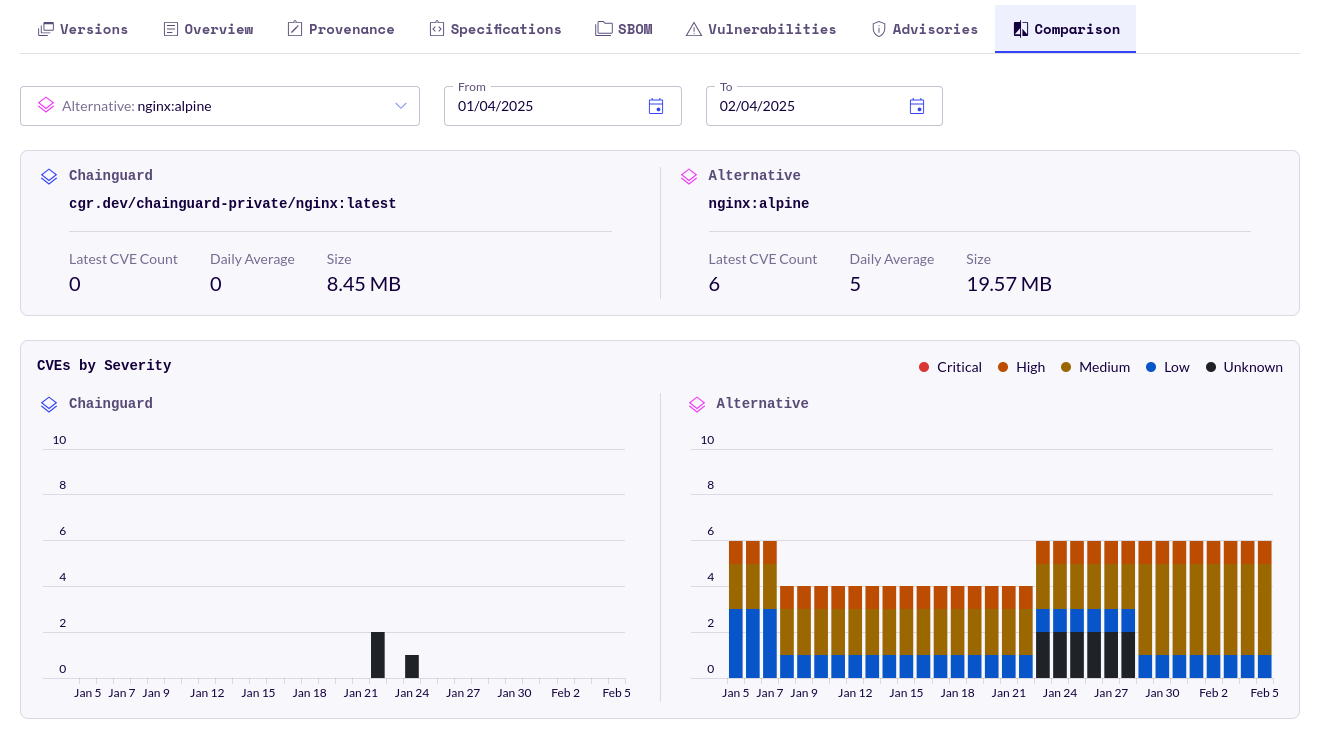The width and height of the screenshot is (1321, 741).
Task: Click the pink Alternative diamond icon
Action: click(689, 176)
